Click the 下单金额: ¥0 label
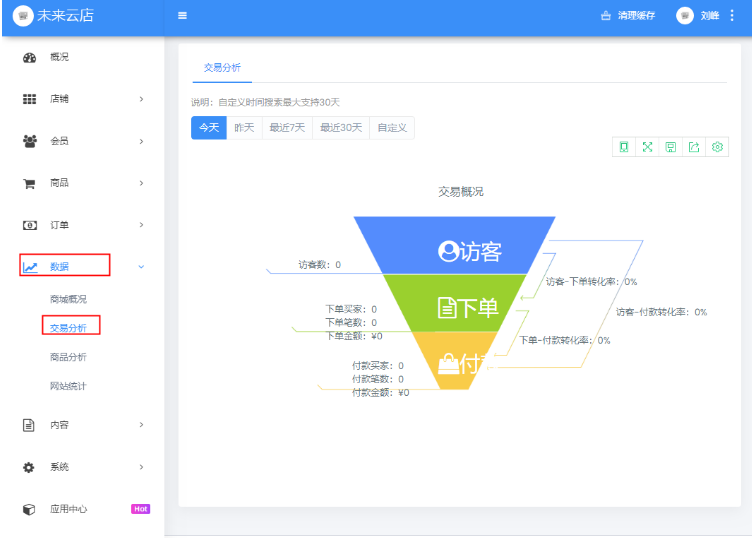 (354, 336)
